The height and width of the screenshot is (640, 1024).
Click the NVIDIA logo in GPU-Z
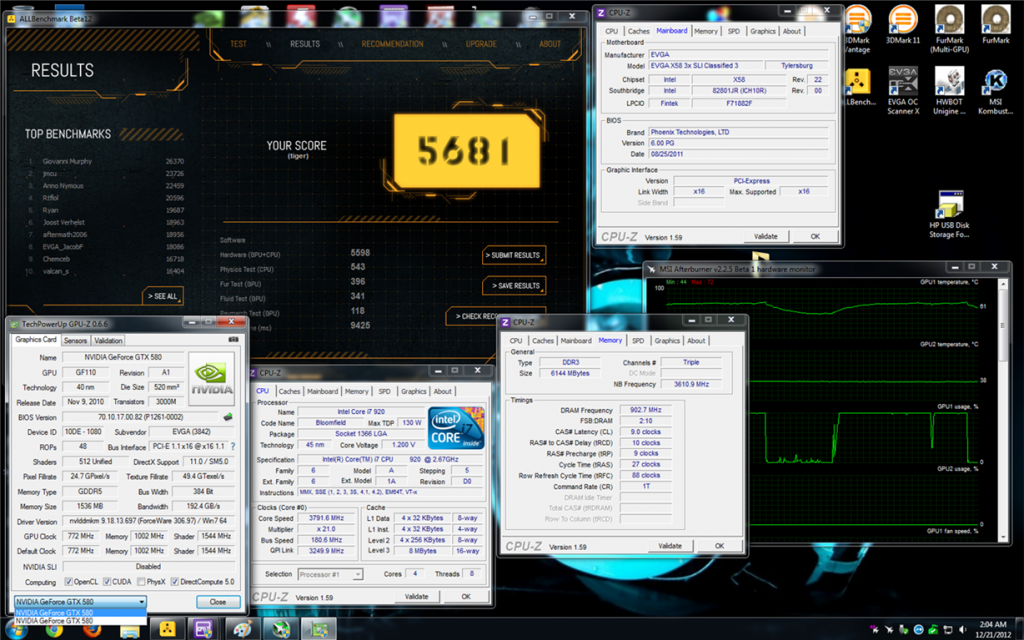click(212, 378)
